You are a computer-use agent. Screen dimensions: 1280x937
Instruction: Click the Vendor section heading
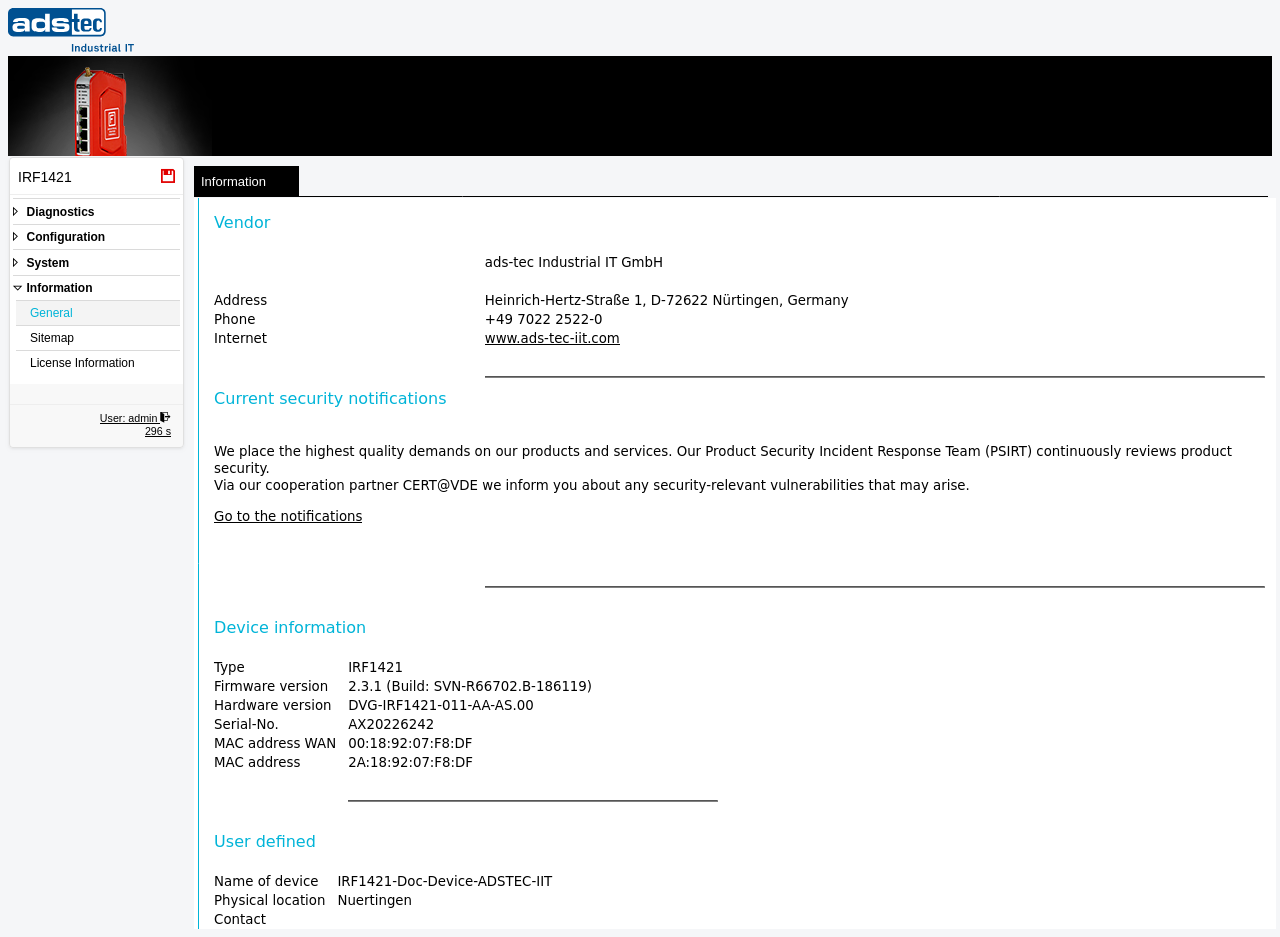pos(242,222)
